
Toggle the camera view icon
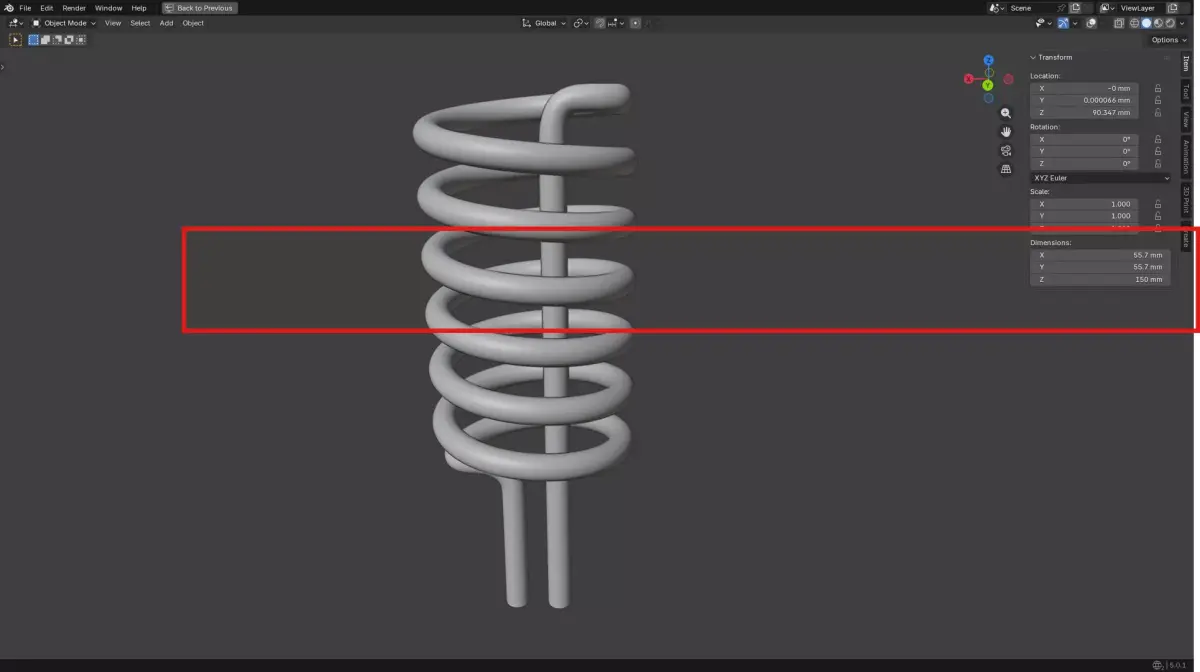(x=1006, y=150)
